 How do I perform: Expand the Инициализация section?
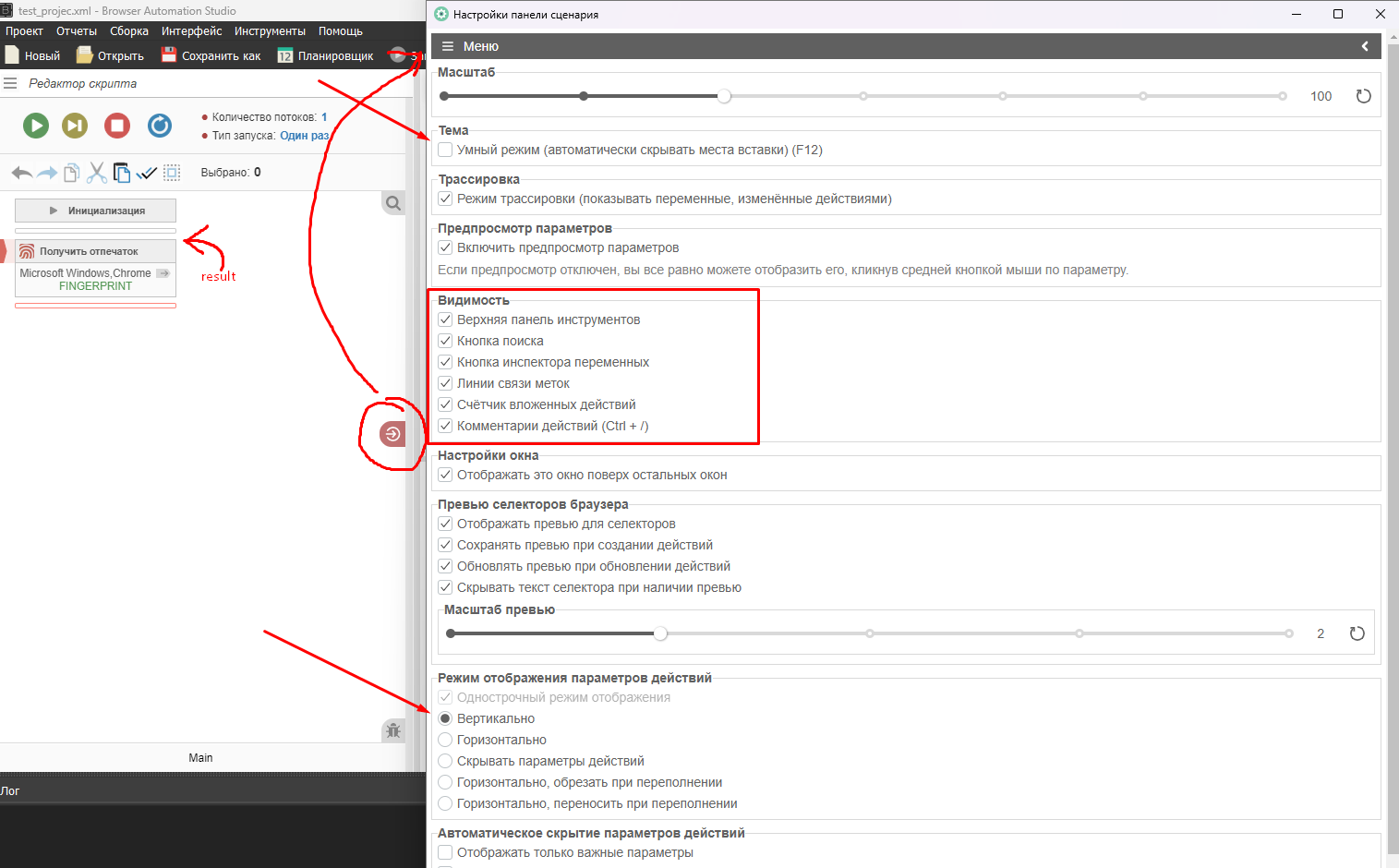coord(95,211)
